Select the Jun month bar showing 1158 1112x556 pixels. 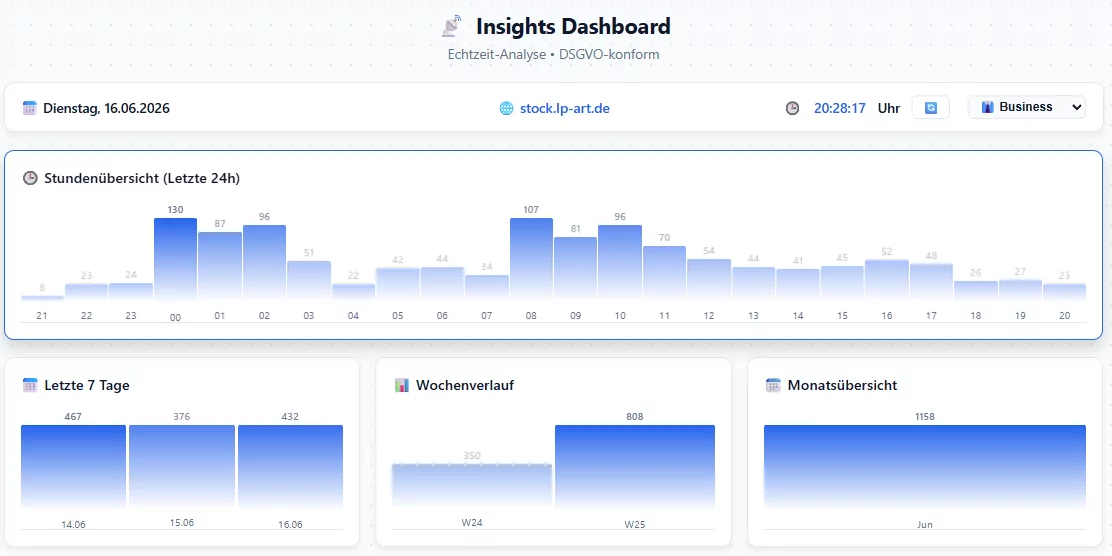coord(925,467)
